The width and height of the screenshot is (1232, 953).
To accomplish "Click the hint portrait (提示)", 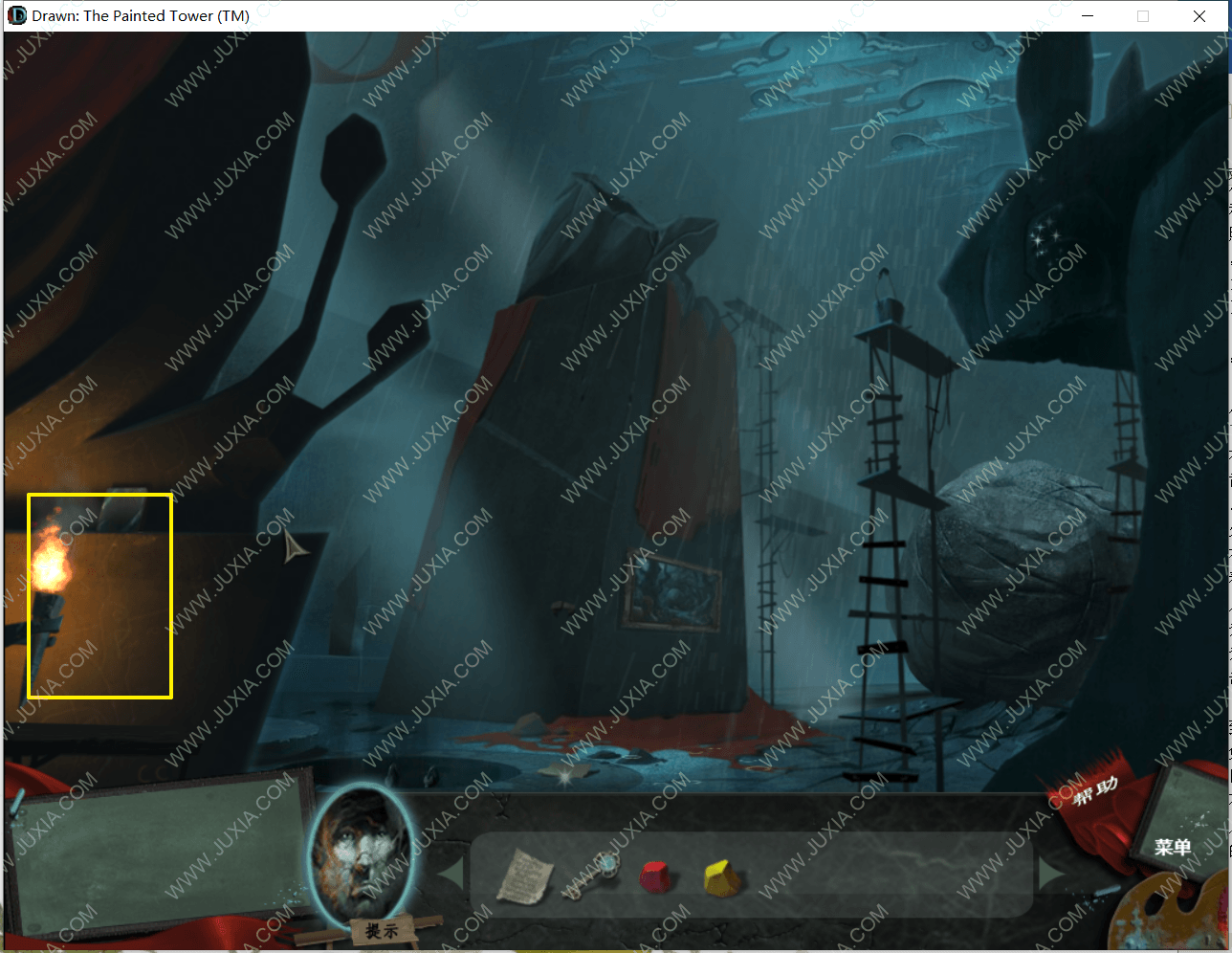I will tap(362, 856).
